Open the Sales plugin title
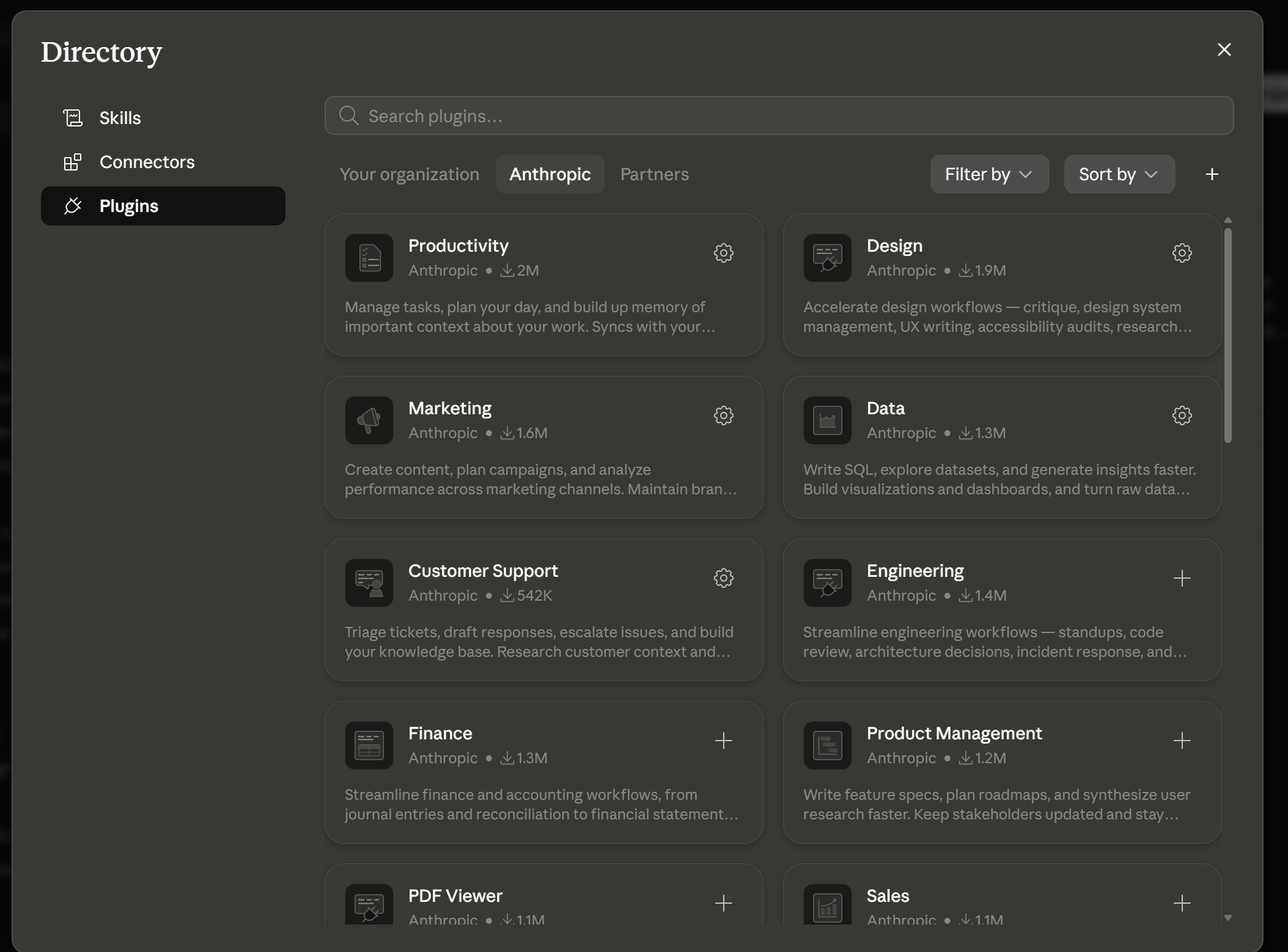Image resolution: width=1288 pixels, height=952 pixels. pos(888,896)
